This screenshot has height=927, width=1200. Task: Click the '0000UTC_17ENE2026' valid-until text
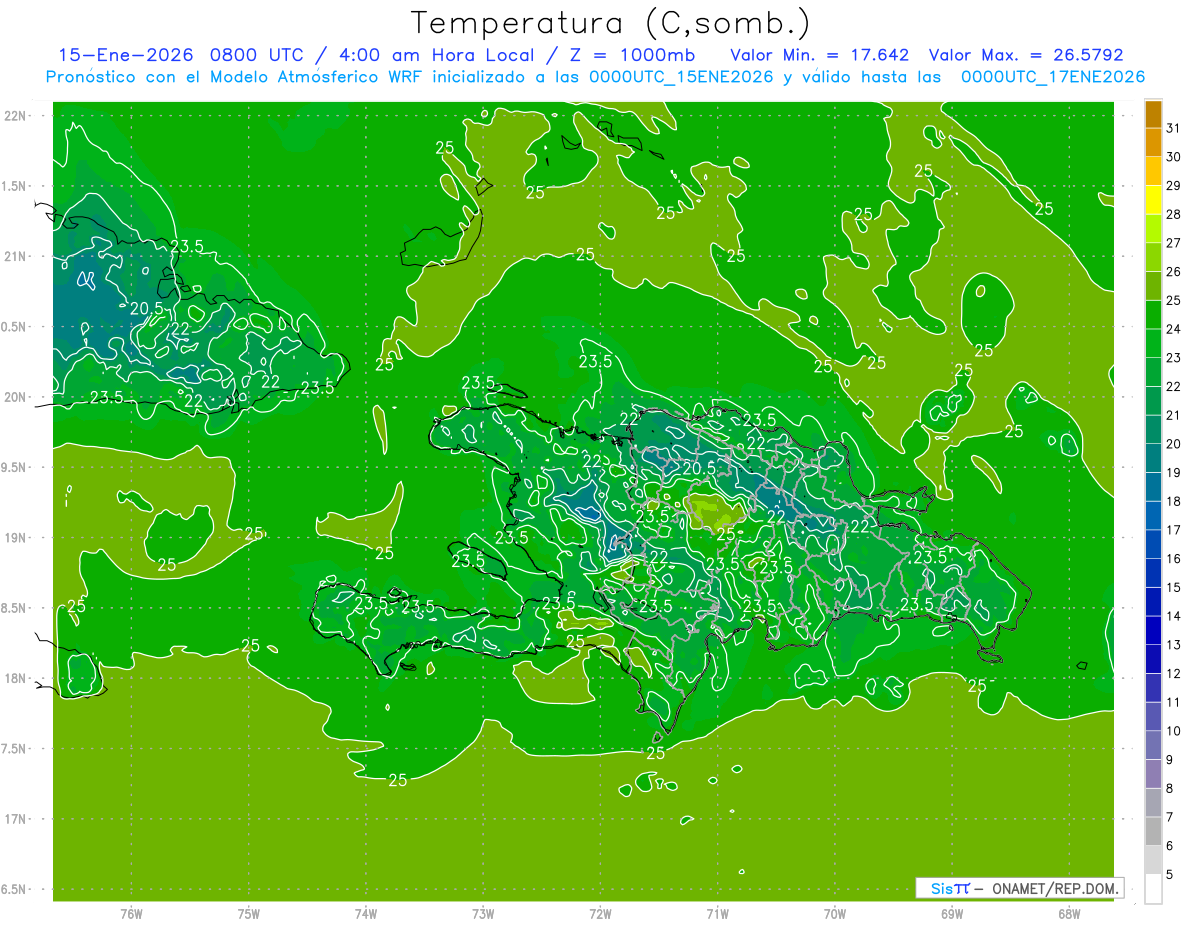[1052, 77]
